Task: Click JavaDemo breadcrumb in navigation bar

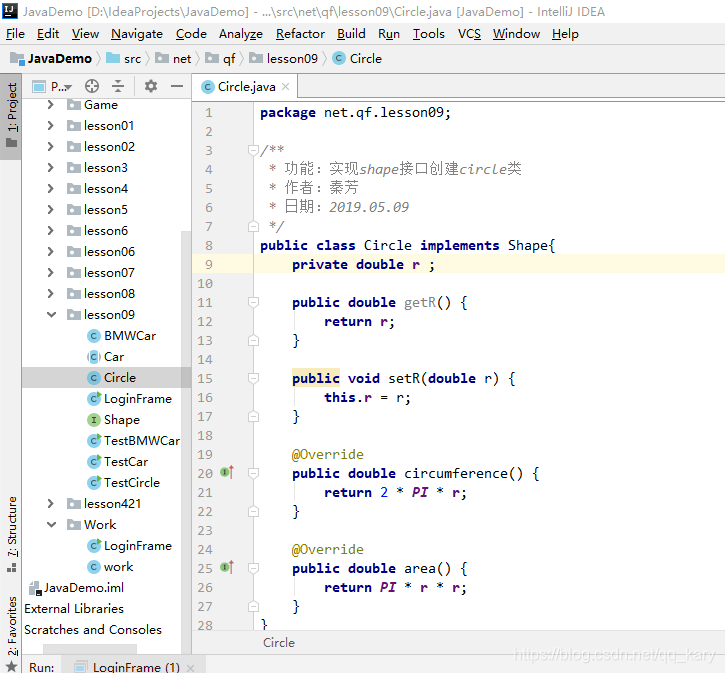Action: 51,59
